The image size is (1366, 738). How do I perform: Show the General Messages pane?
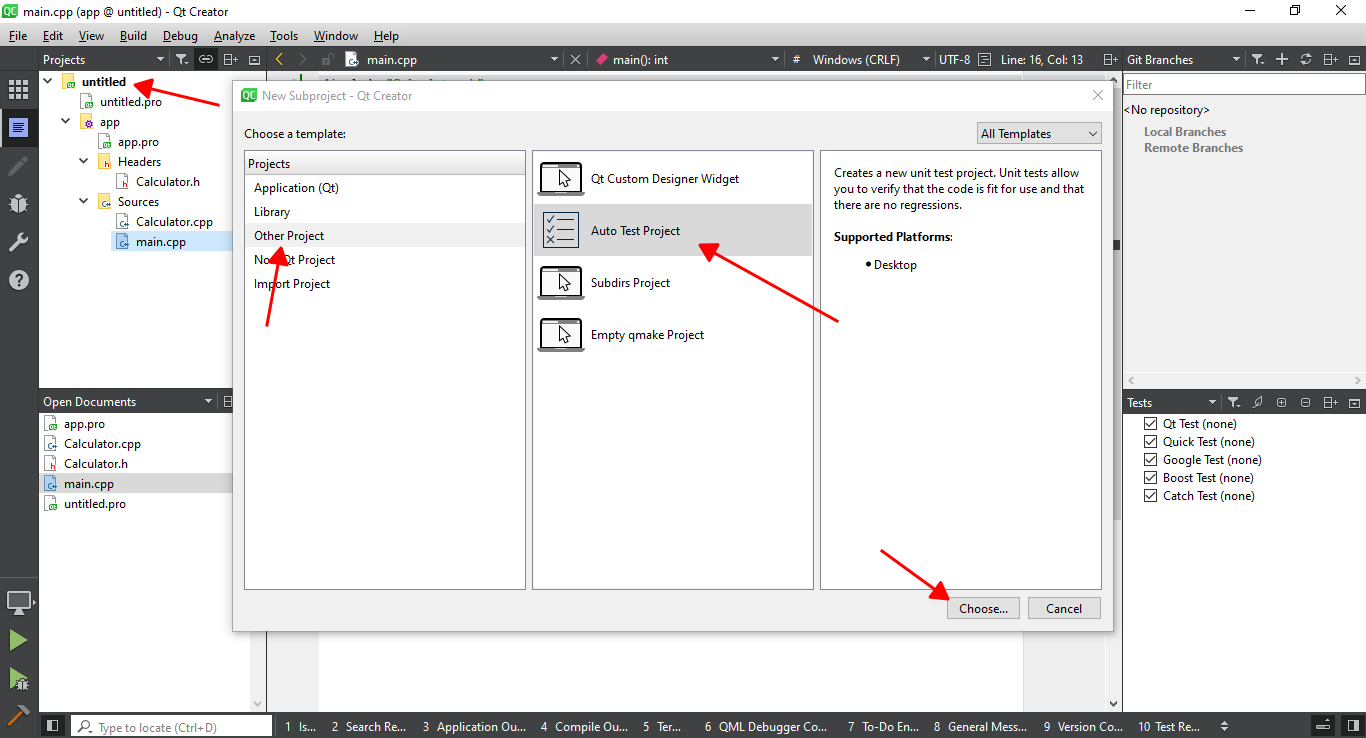point(981,727)
